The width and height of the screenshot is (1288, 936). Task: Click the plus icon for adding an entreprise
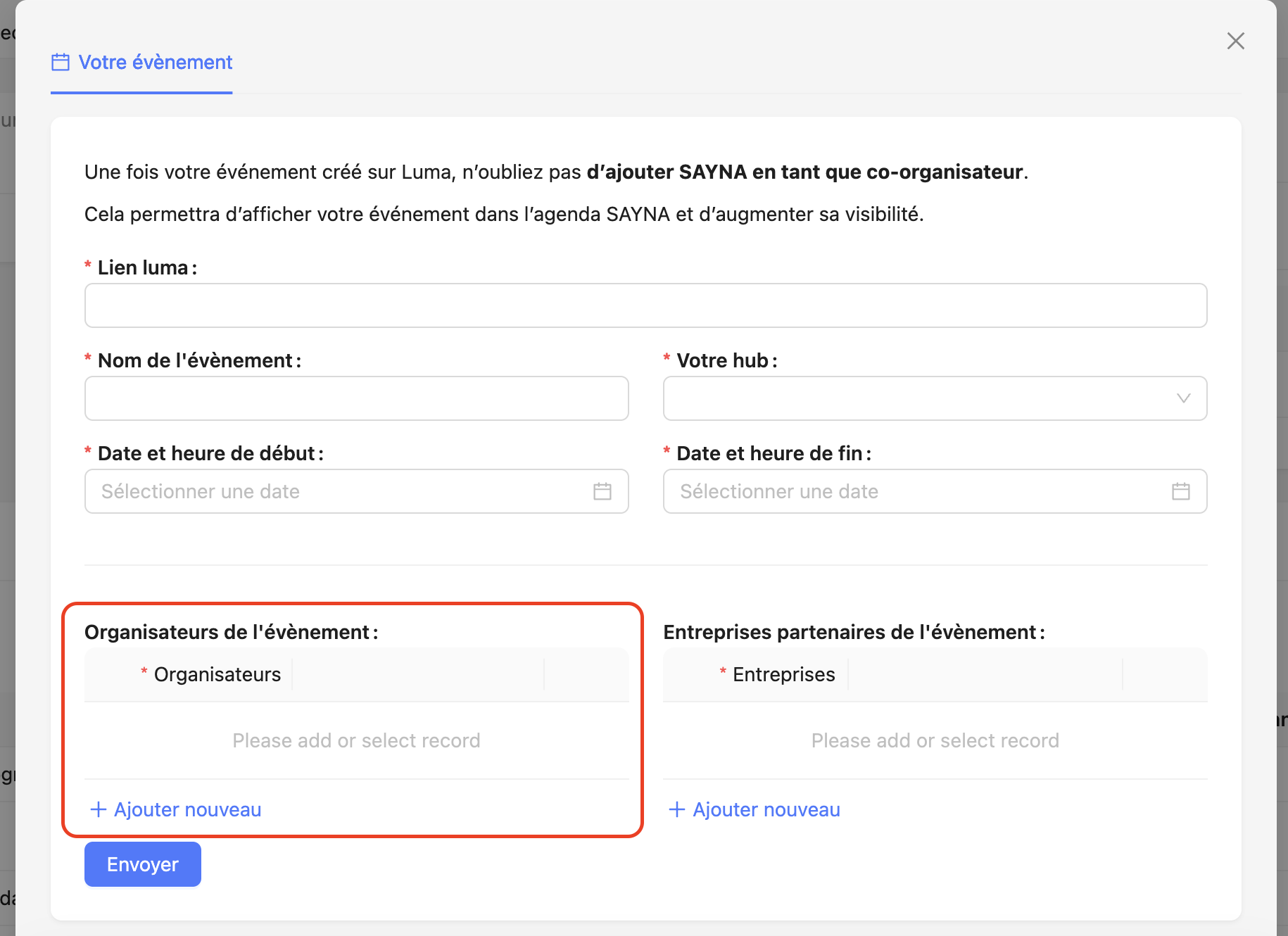point(677,809)
